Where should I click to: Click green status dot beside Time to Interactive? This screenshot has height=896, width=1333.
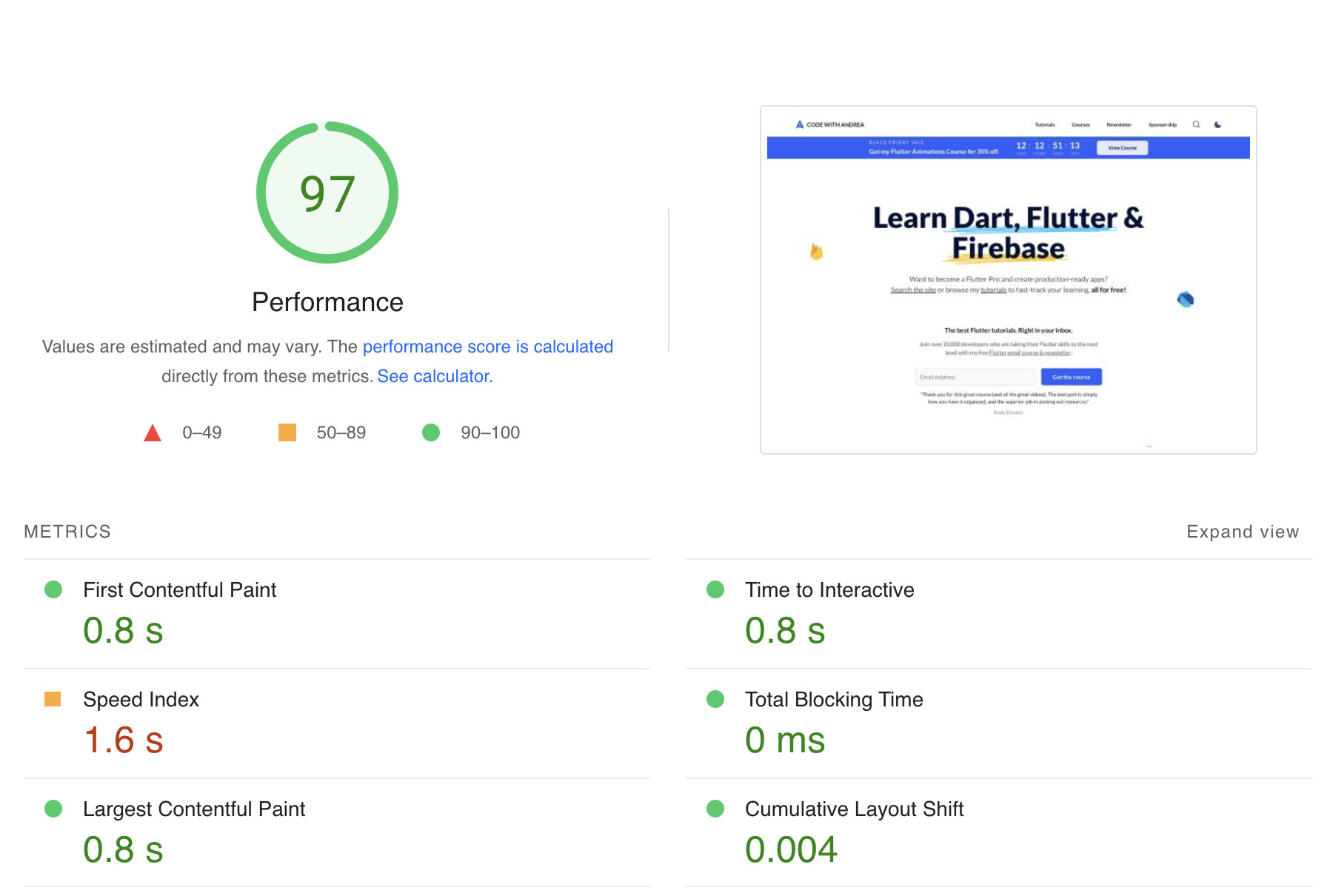coord(715,589)
